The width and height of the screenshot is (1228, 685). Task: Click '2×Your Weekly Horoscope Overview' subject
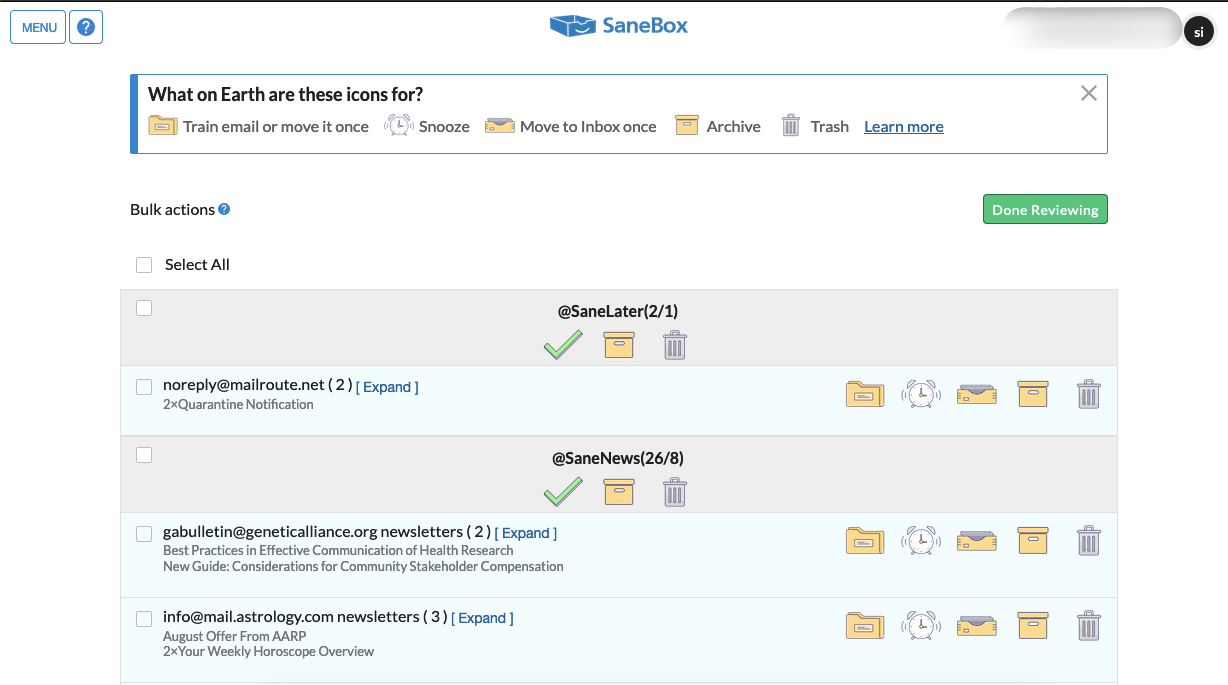coord(268,652)
